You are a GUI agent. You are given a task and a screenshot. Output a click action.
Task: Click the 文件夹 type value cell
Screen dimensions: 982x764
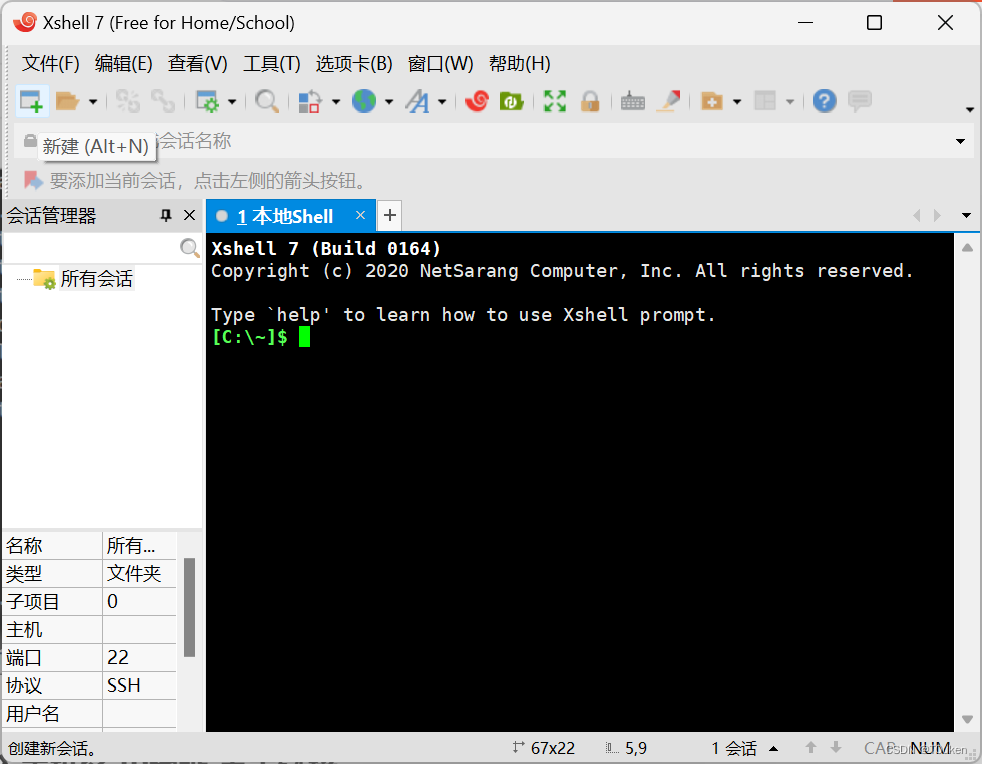coord(139,574)
